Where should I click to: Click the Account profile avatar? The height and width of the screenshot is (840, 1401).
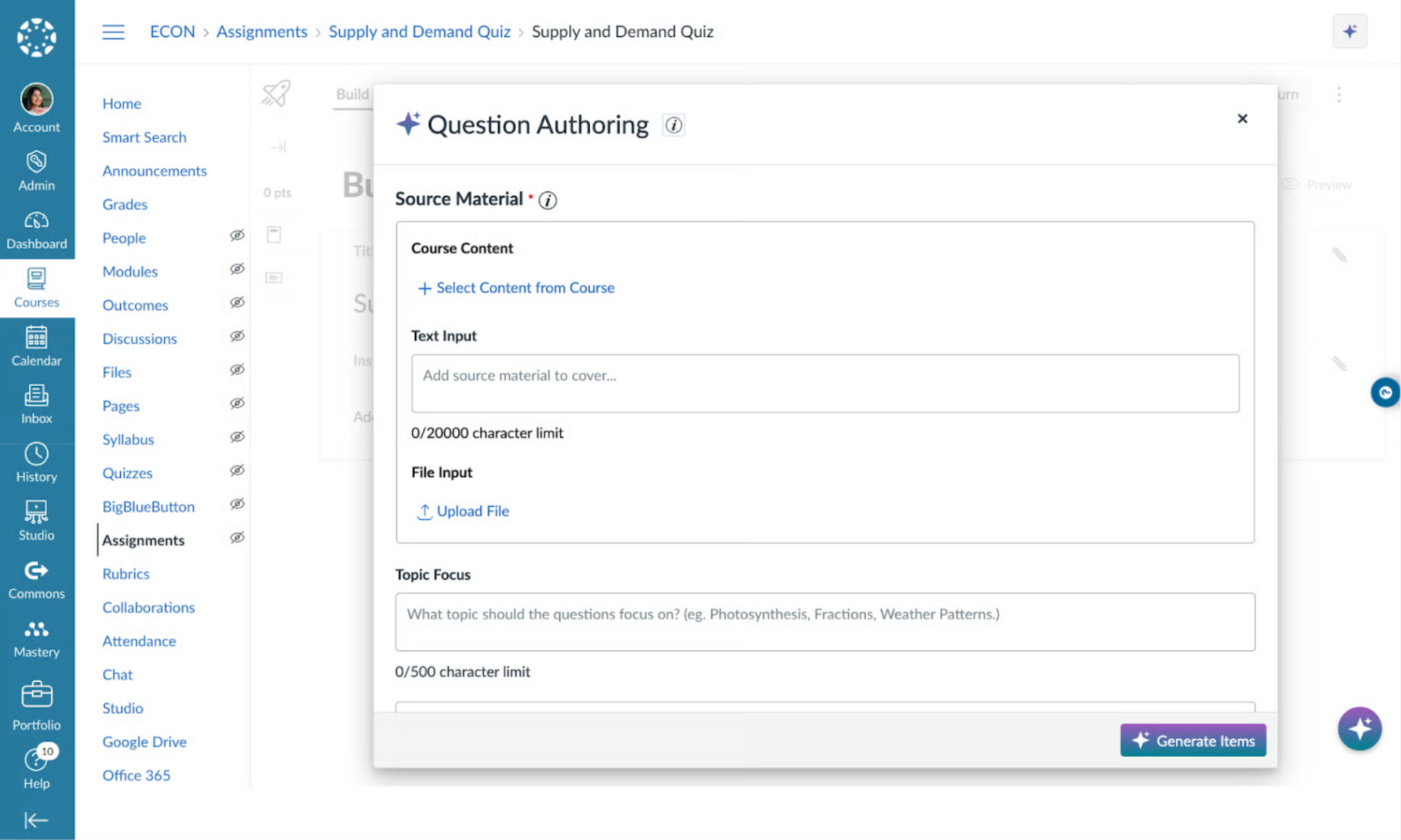[36, 99]
